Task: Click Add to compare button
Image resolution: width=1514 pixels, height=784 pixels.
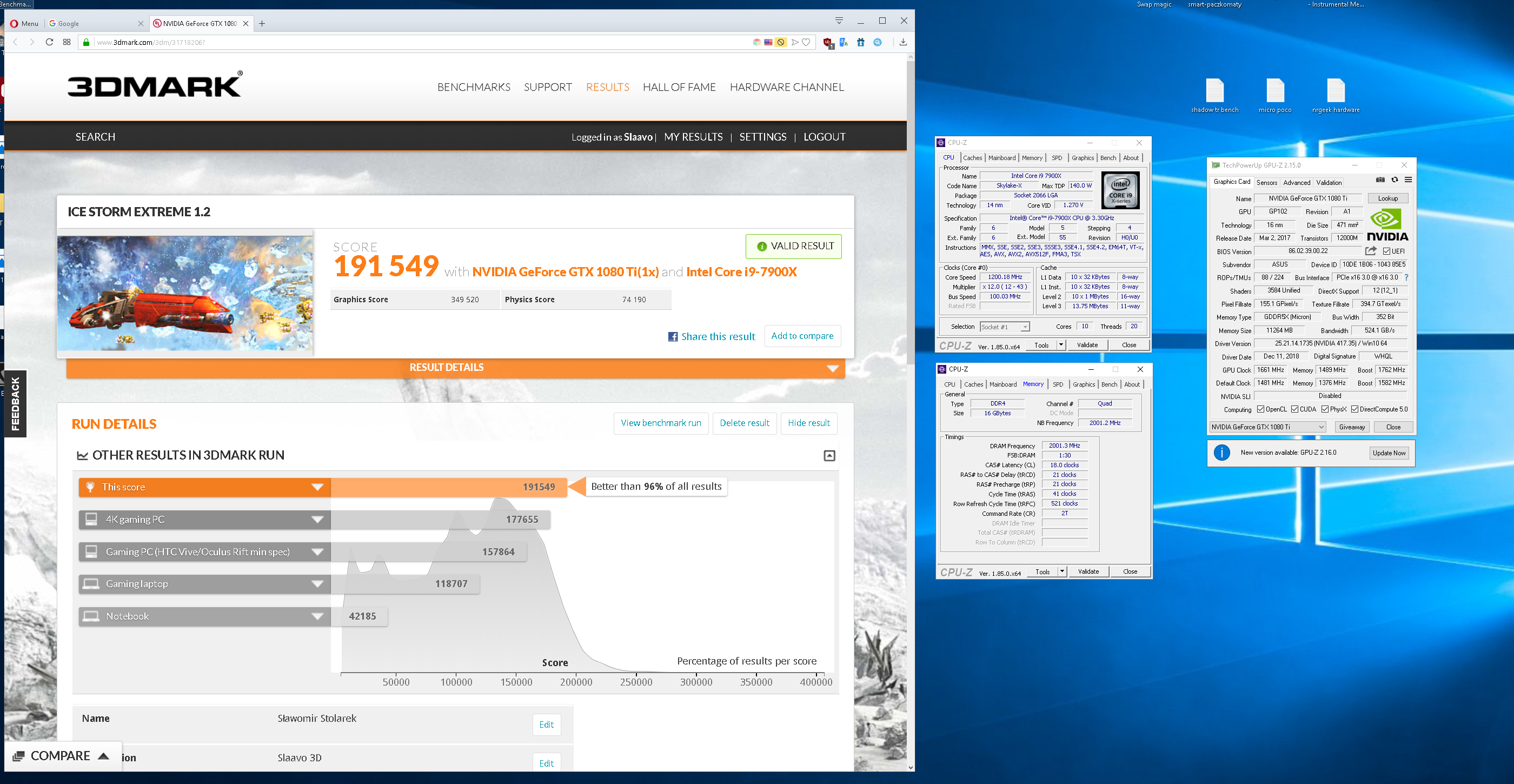Action: click(x=802, y=336)
